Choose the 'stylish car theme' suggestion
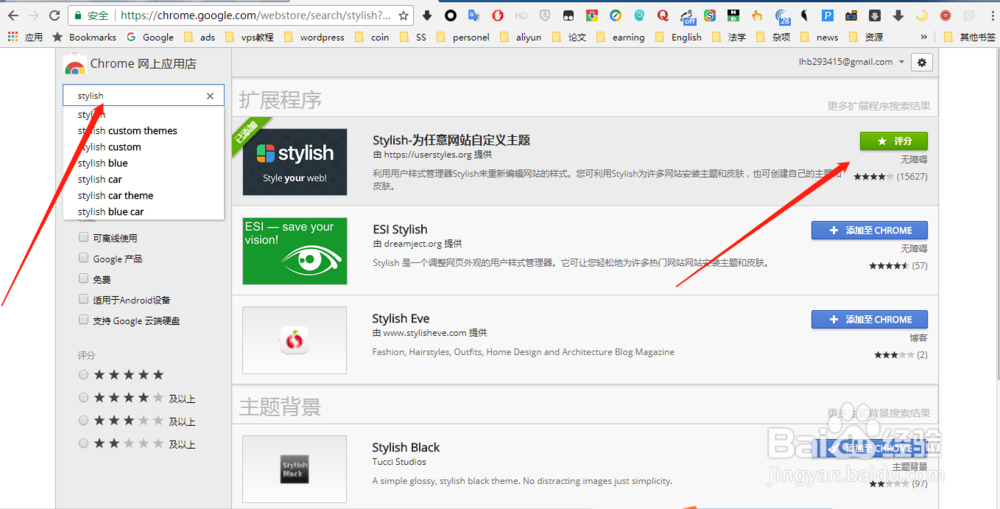The height and width of the screenshot is (509, 1000). [143, 195]
